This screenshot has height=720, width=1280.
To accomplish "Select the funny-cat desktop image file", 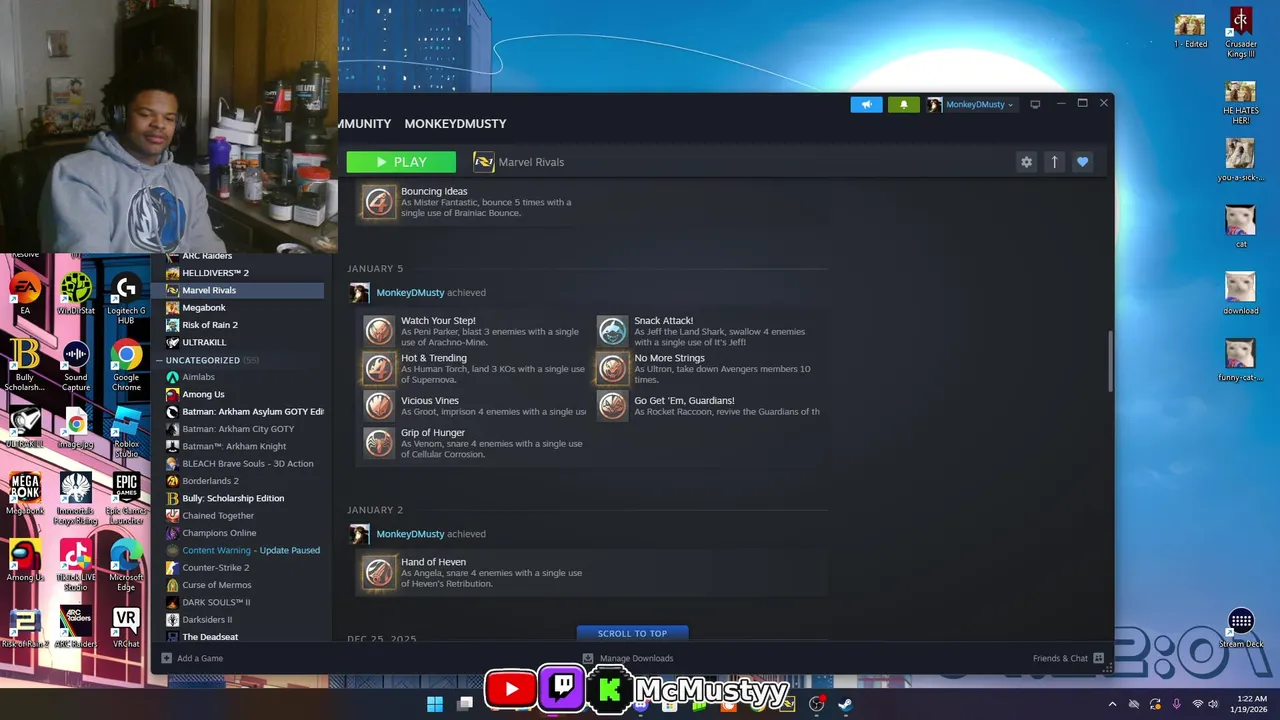I will click(x=1241, y=361).
